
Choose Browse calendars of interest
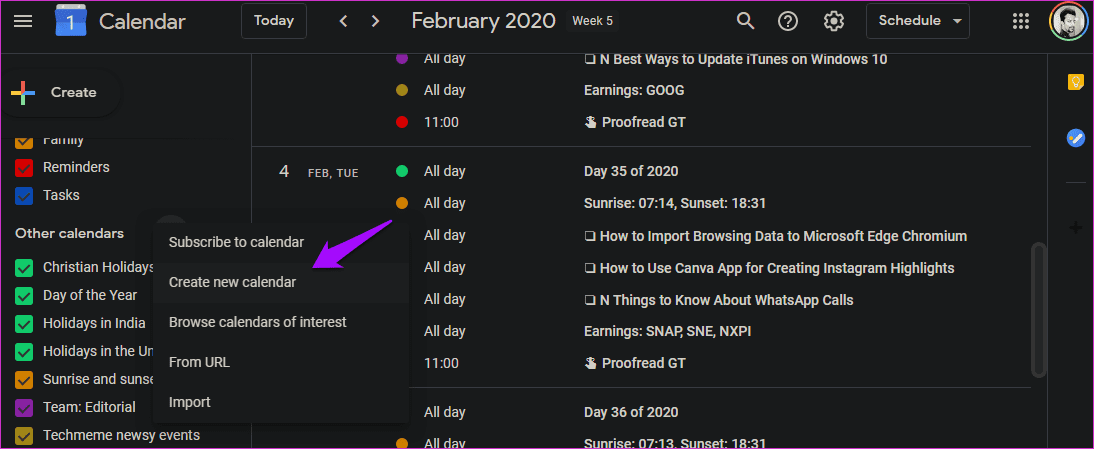click(280, 322)
